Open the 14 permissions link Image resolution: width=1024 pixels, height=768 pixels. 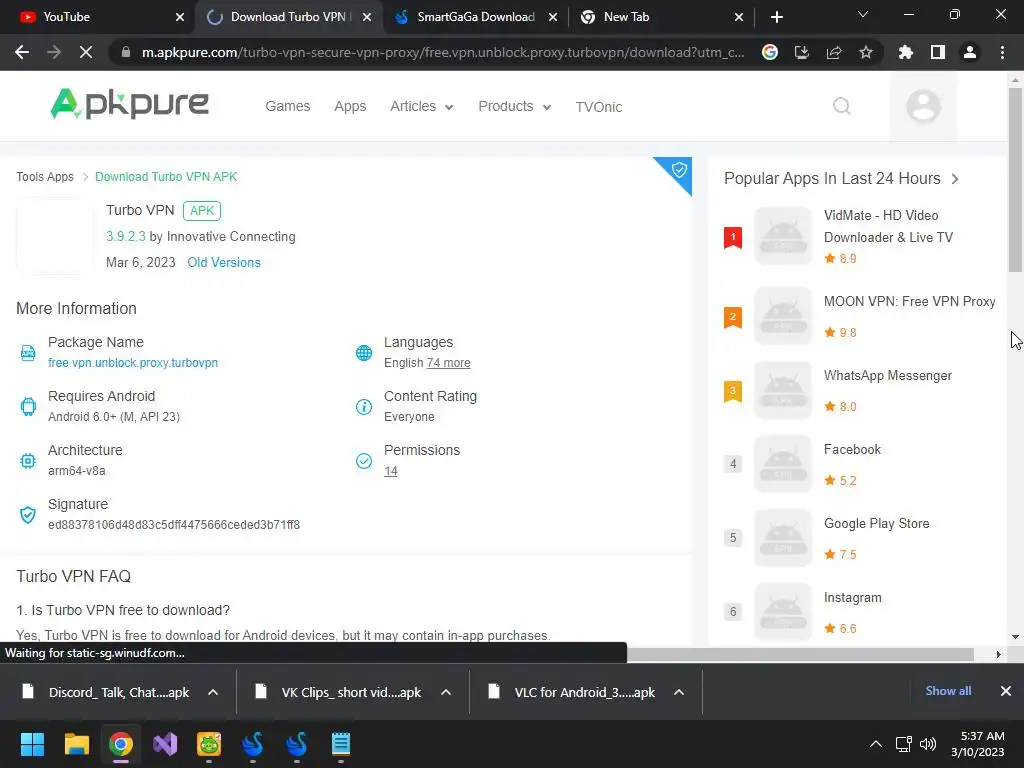(x=391, y=471)
